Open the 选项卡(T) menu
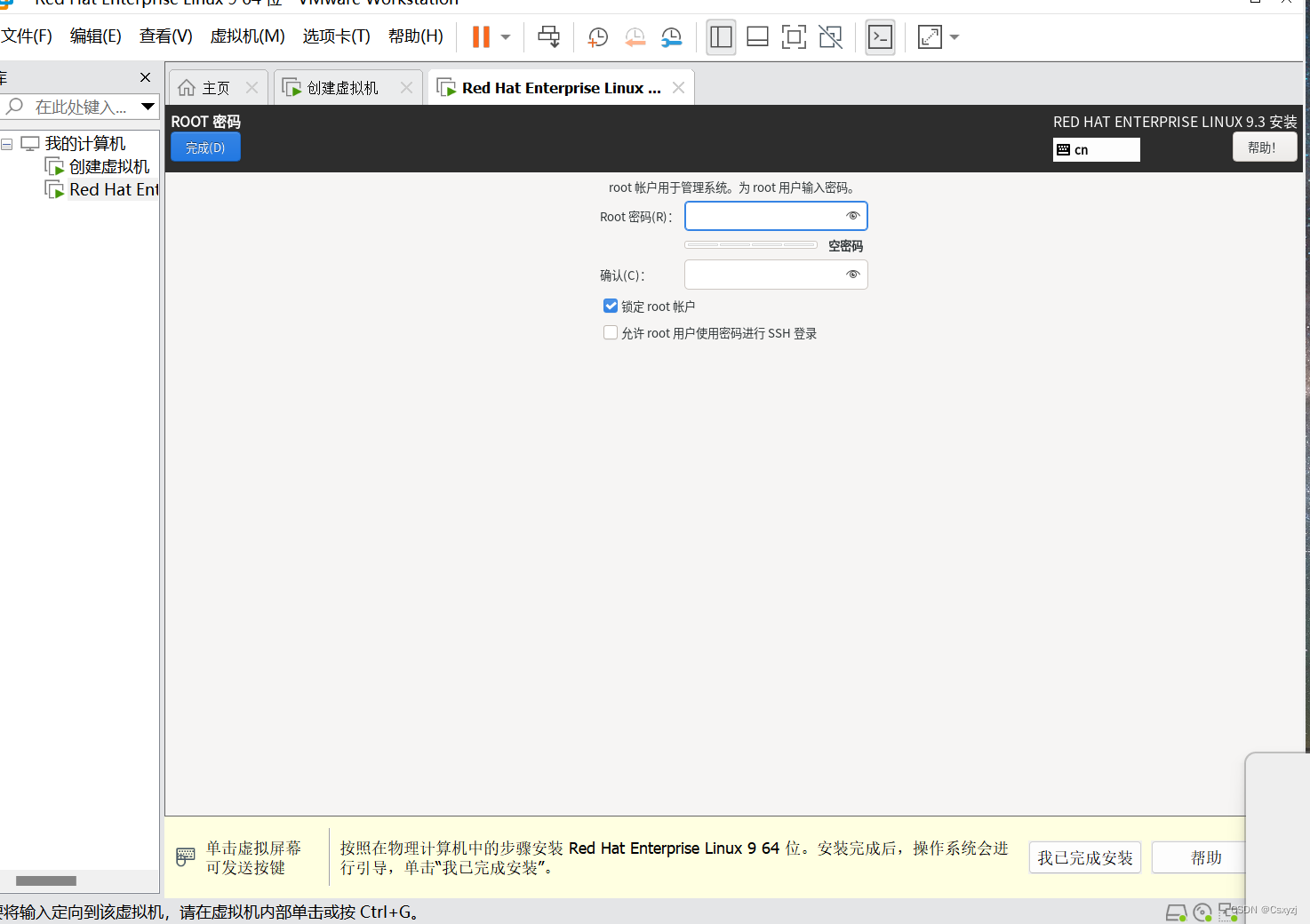Image resolution: width=1310 pixels, height=924 pixels. (x=336, y=36)
